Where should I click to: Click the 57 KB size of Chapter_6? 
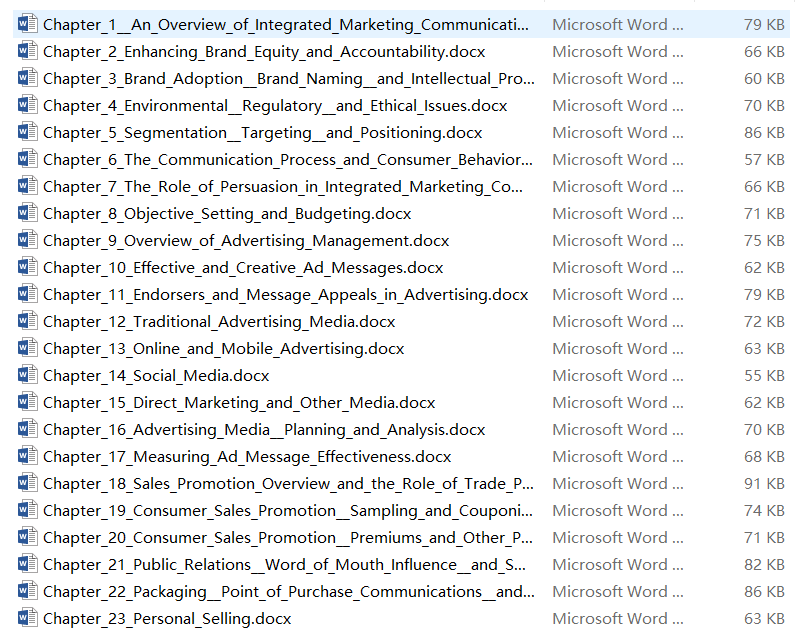coord(764,160)
